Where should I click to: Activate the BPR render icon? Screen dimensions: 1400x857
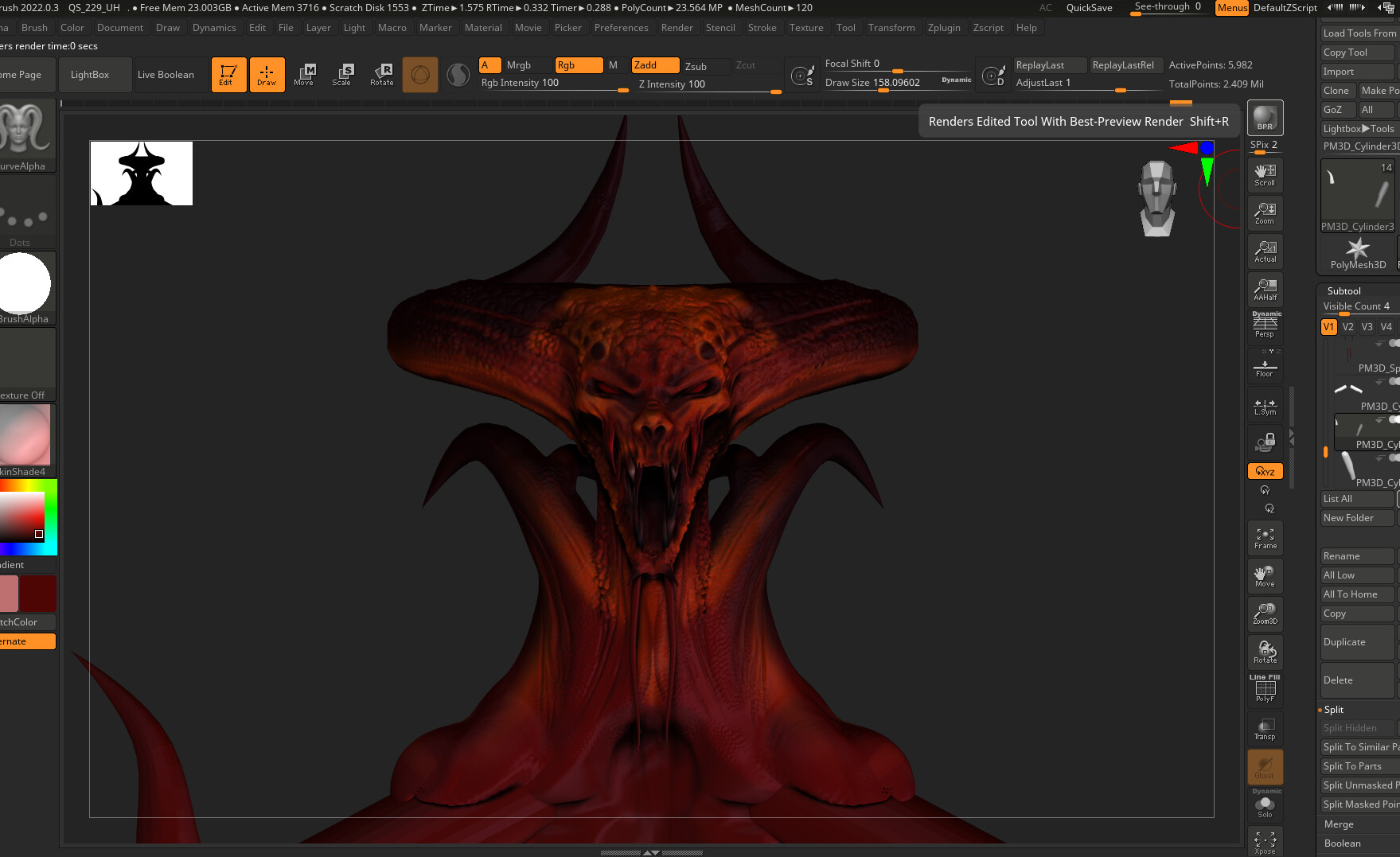pyautogui.click(x=1264, y=117)
